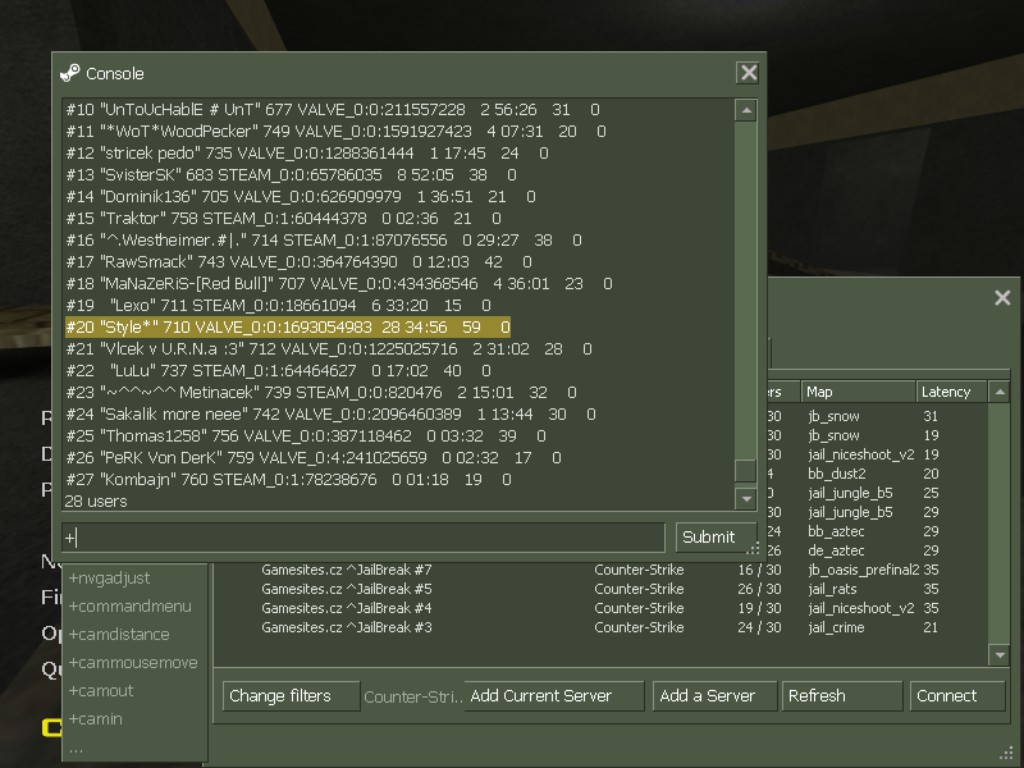Click Add a Server button
1024x768 pixels.
point(714,696)
